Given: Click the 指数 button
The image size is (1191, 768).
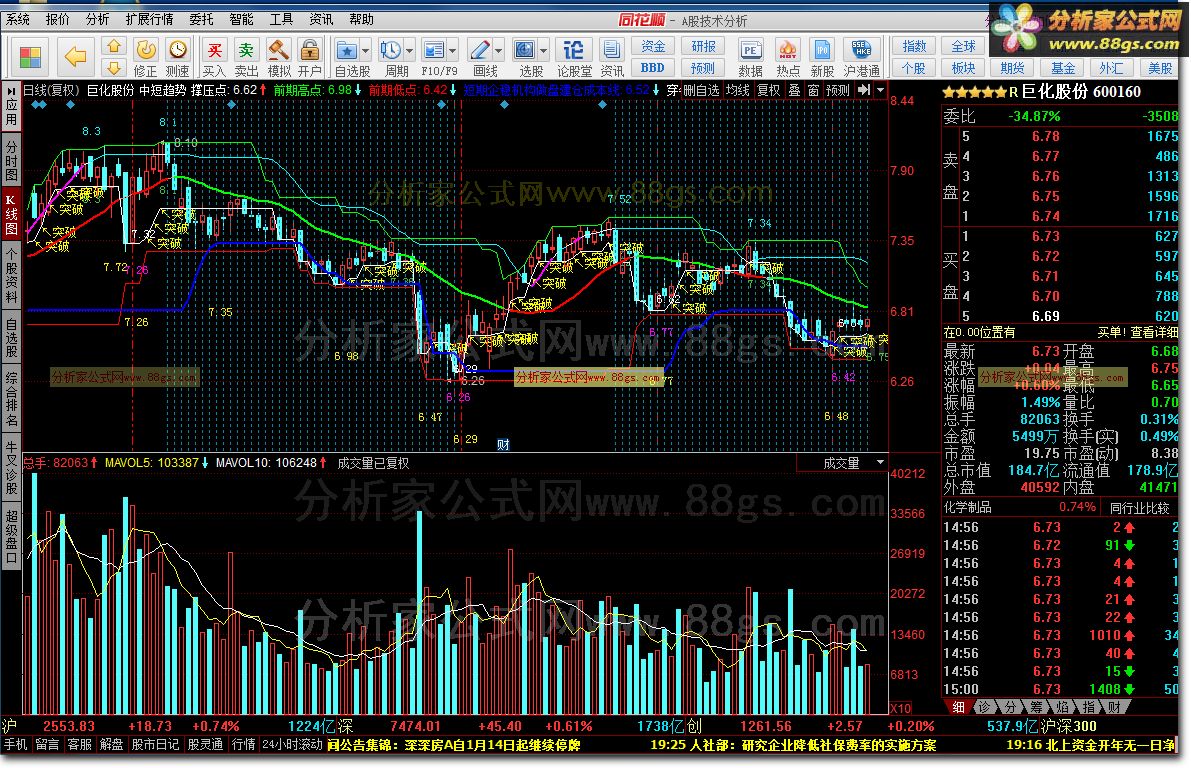Looking at the screenshot, I should point(914,47).
